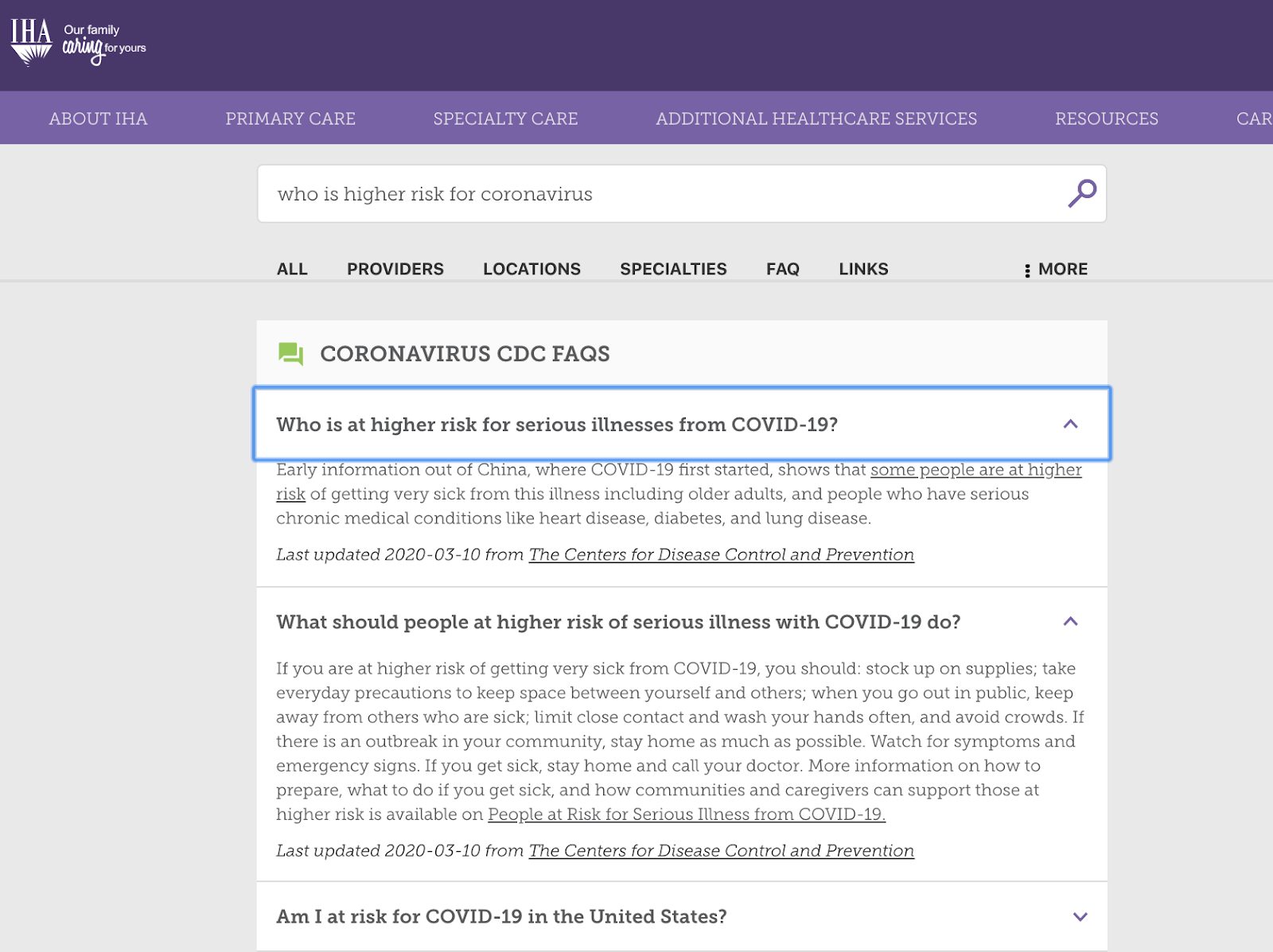The height and width of the screenshot is (952, 1273).
Task: Select the ALL results tab
Action: 292,270
